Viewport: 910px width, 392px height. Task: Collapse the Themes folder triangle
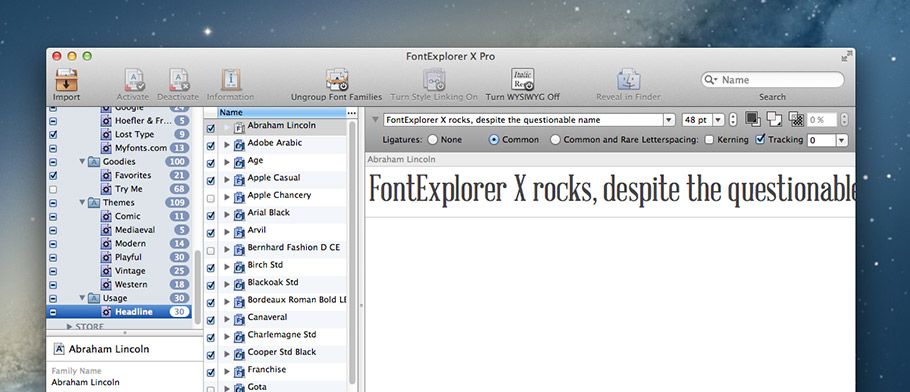(x=82, y=203)
